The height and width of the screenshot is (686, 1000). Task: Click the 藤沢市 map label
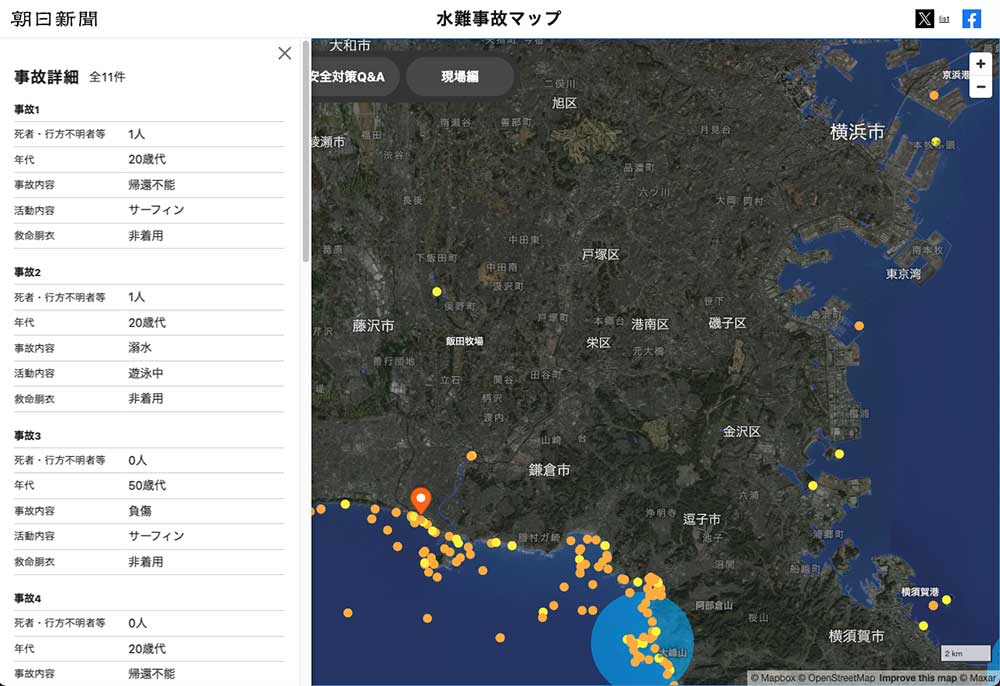click(x=373, y=326)
